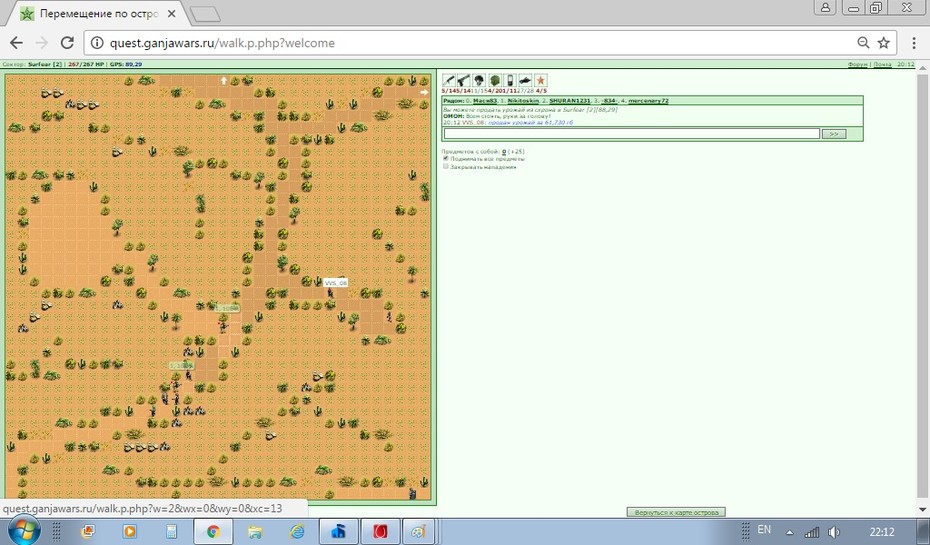
Task: Open player mercenary72 profile link
Action: click(x=648, y=101)
